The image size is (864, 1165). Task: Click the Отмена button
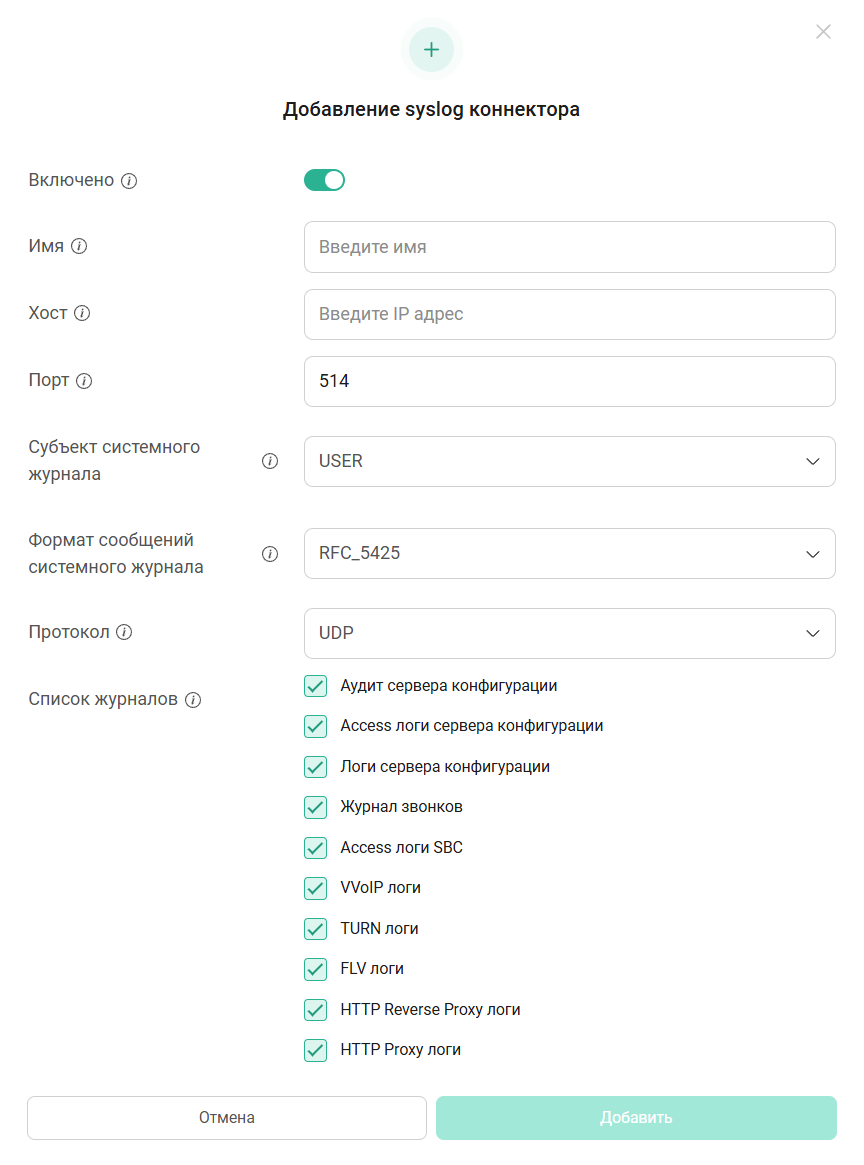point(226,1117)
